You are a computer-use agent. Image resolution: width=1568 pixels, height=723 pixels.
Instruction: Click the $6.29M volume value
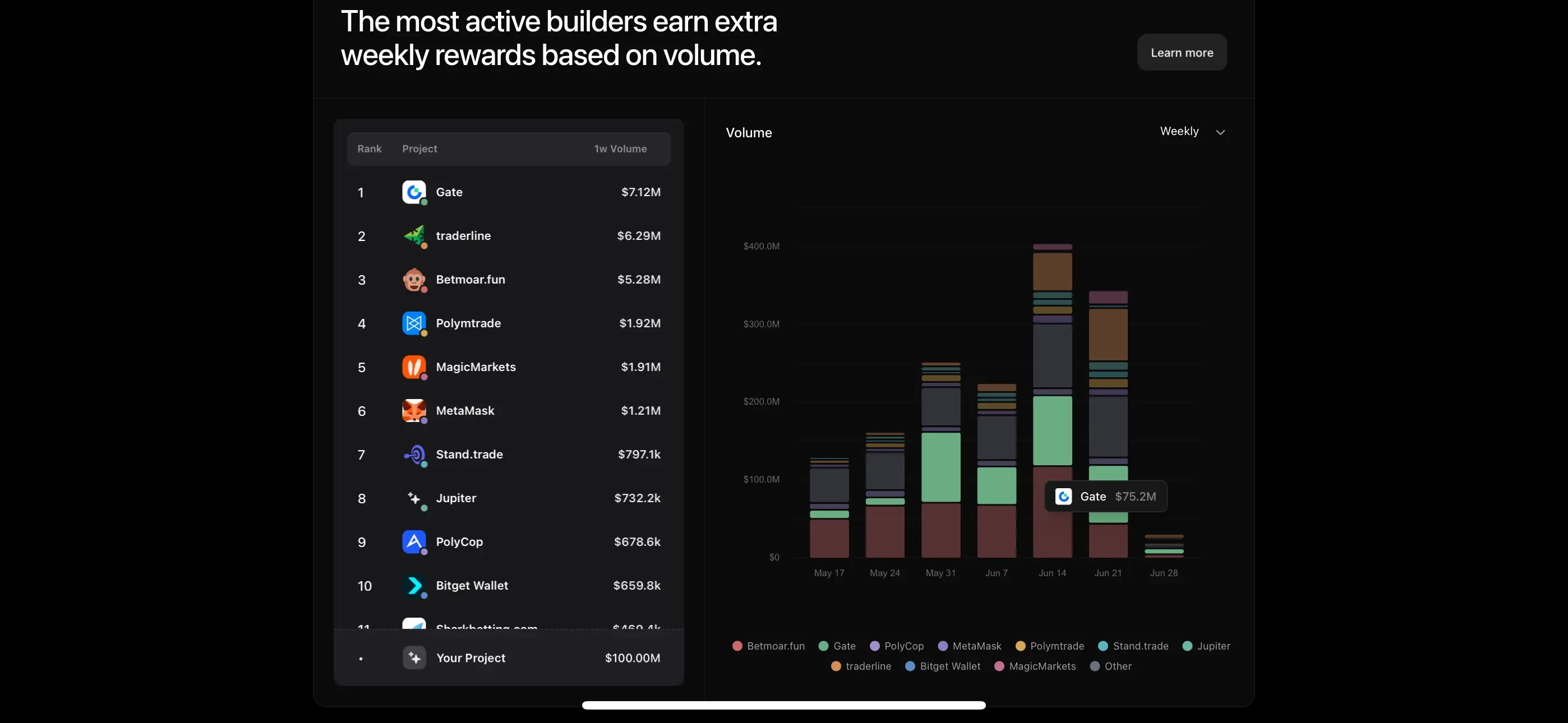click(639, 235)
